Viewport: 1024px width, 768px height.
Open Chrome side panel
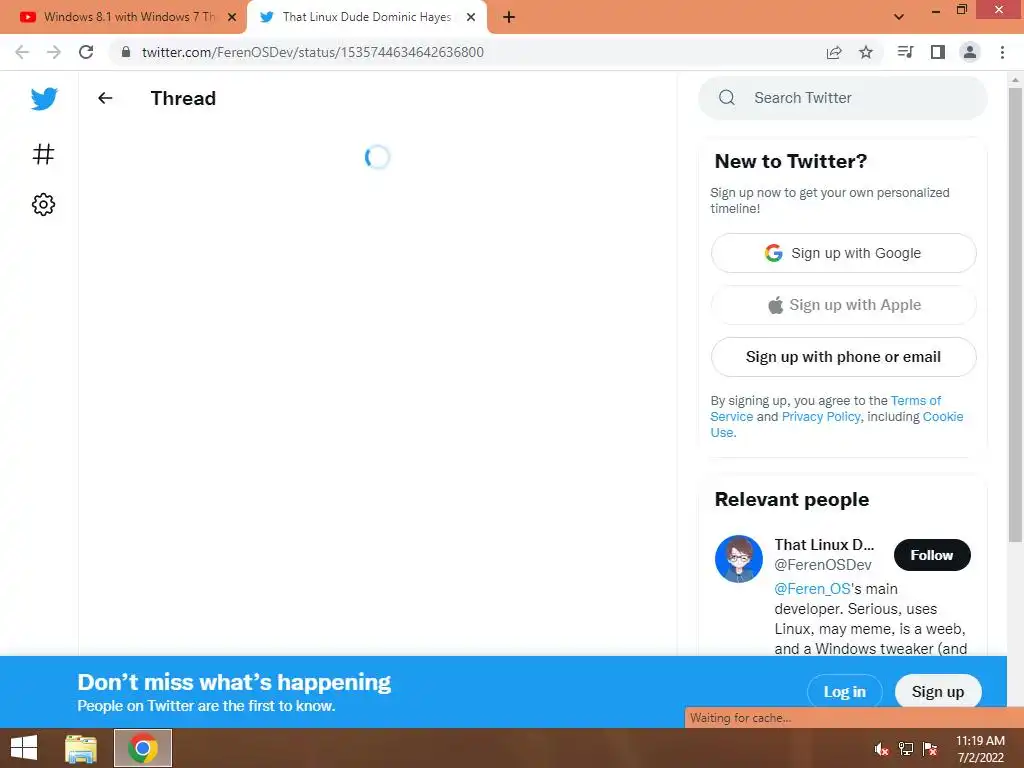(938, 52)
